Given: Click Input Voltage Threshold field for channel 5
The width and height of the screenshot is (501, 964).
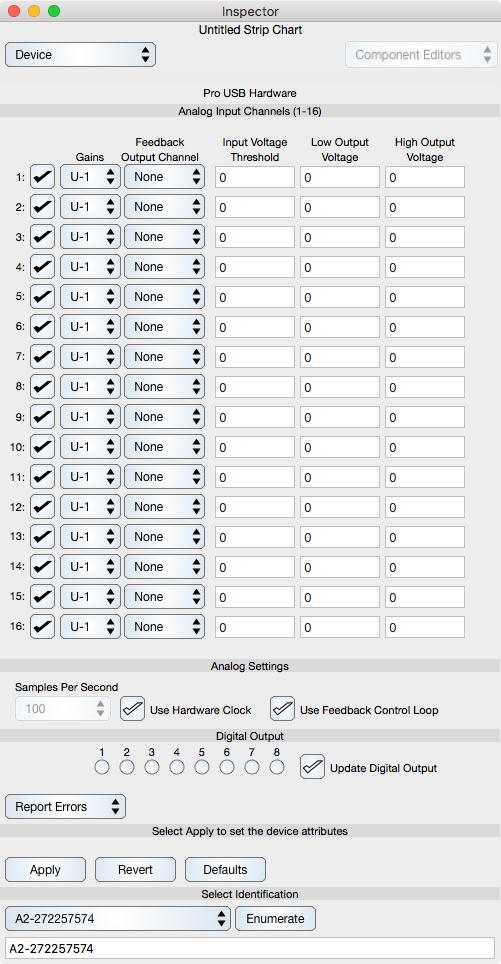Looking at the screenshot, I should [x=254, y=298].
